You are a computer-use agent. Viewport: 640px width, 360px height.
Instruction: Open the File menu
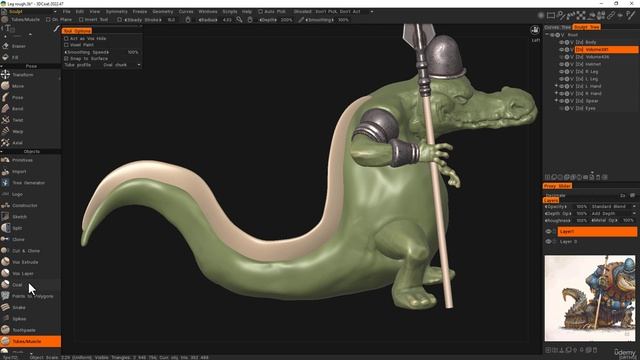coord(67,12)
